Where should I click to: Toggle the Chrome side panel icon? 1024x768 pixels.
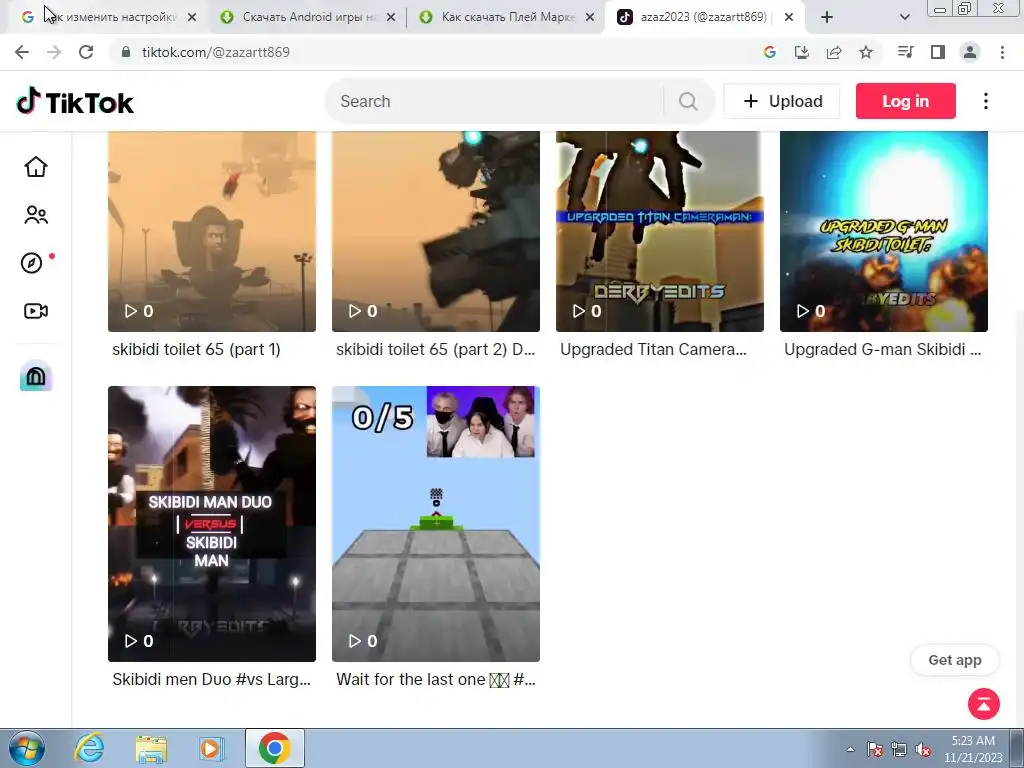(938, 52)
